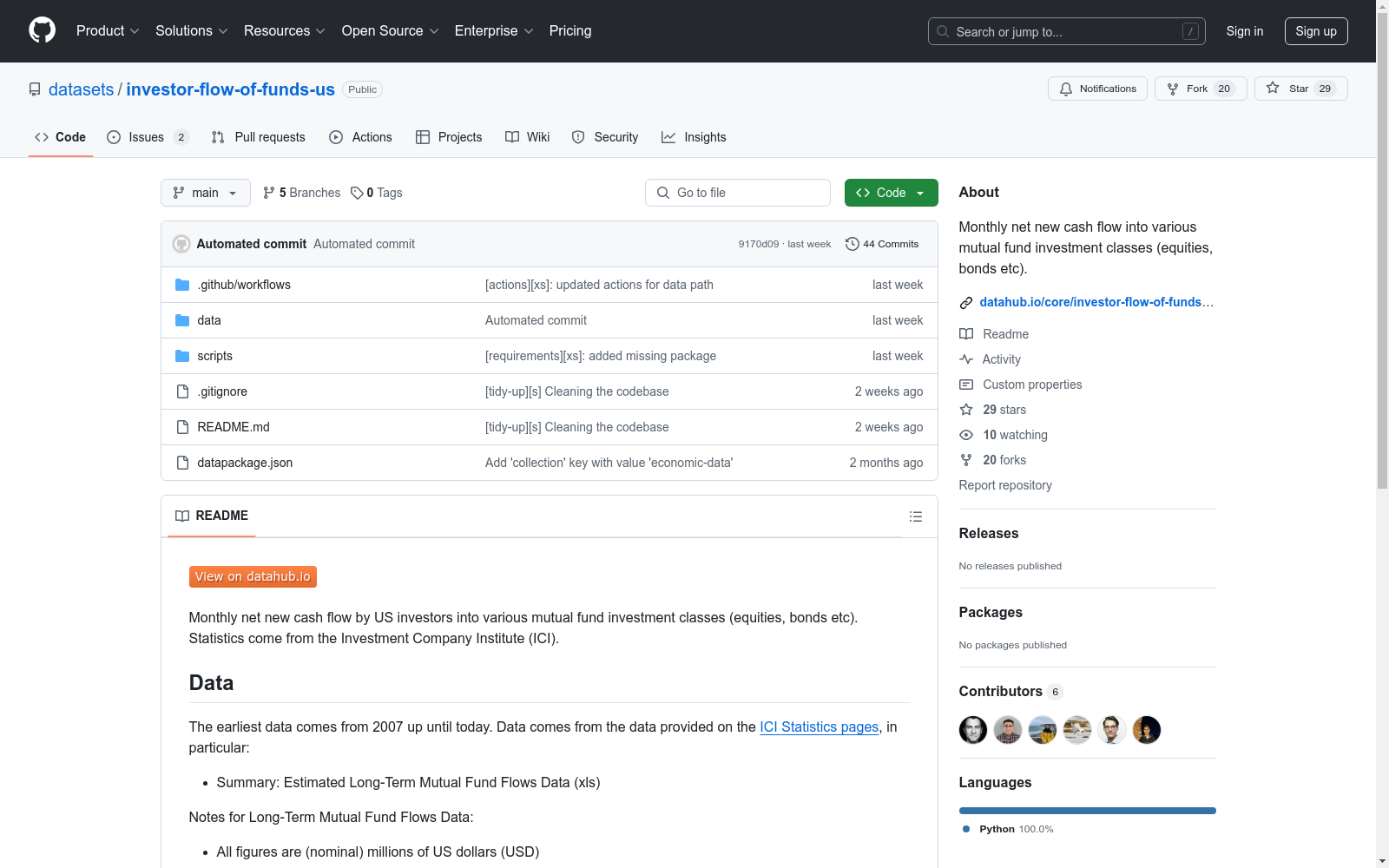View the 44 Commits history
1389x868 pixels.
click(882, 244)
